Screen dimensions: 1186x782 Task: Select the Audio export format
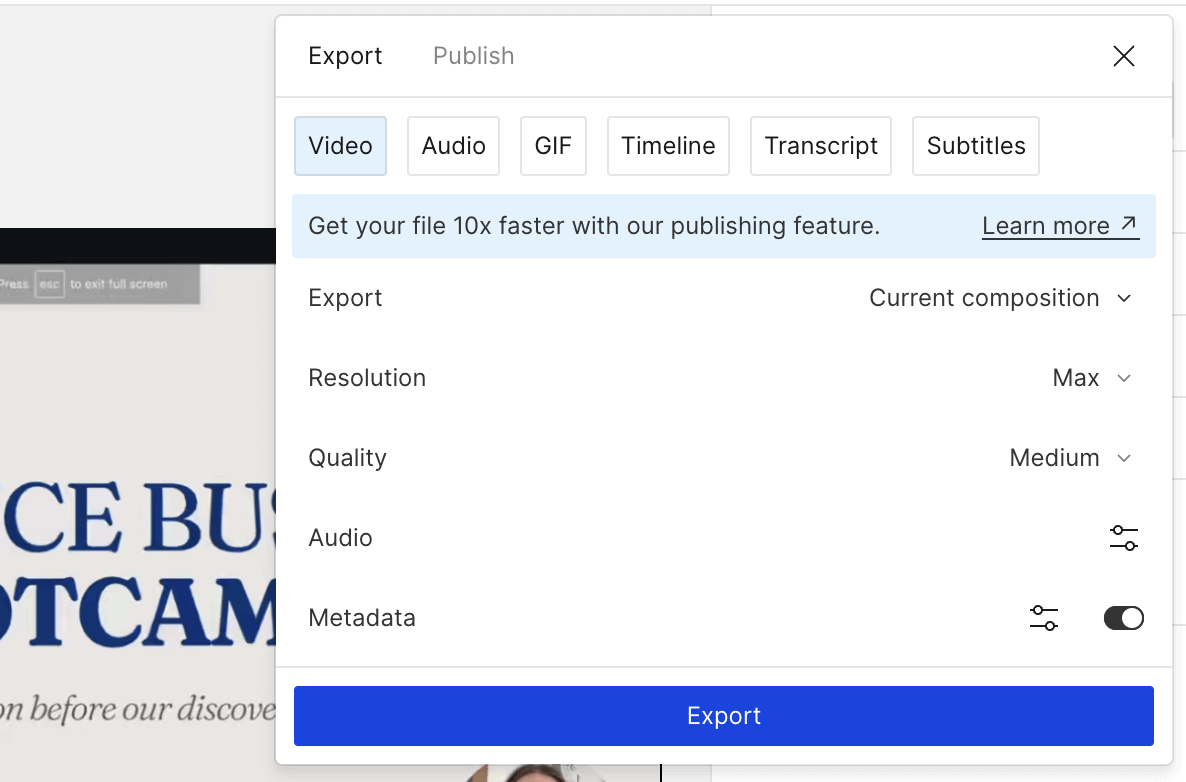click(453, 145)
